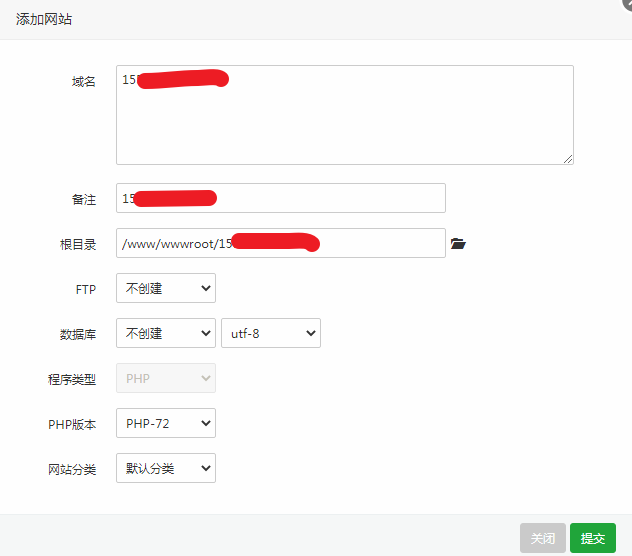Click the 域名 field label
632x556 pixels.
tap(83, 81)
